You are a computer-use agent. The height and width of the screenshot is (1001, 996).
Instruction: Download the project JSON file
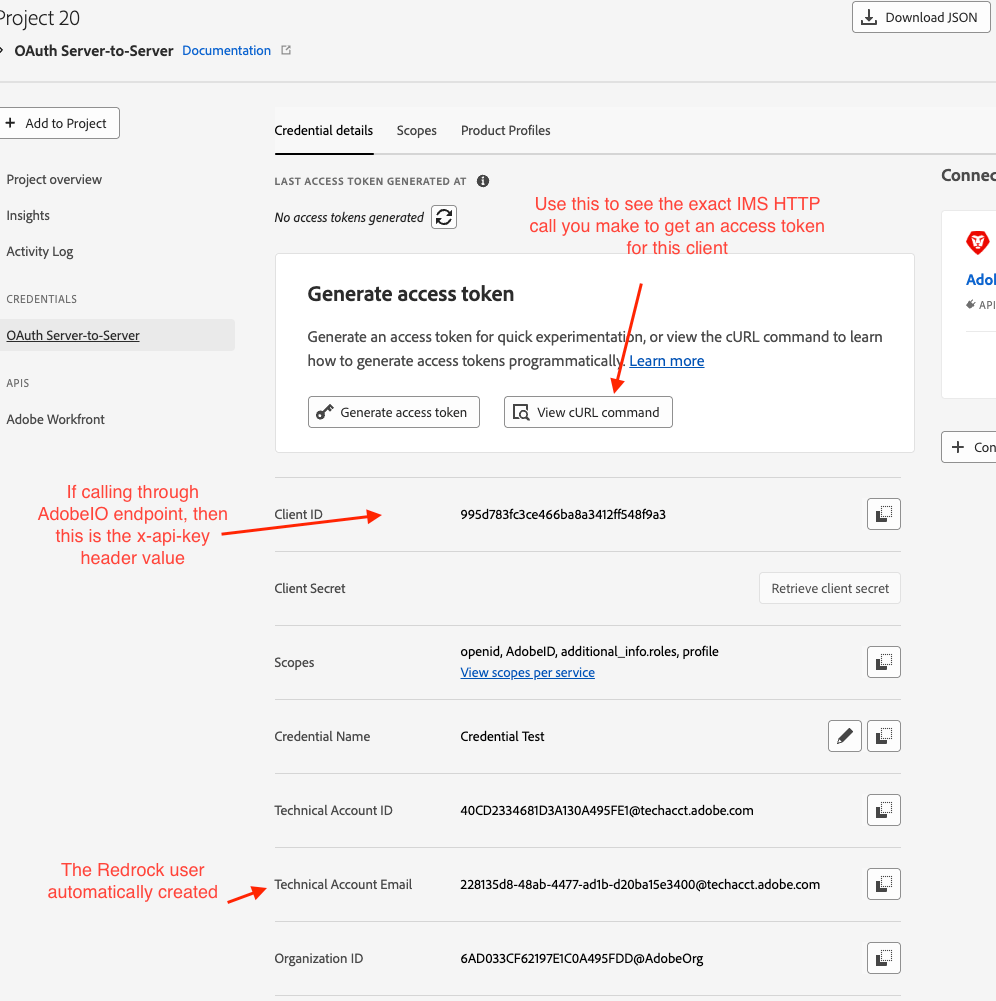[920, 17]
